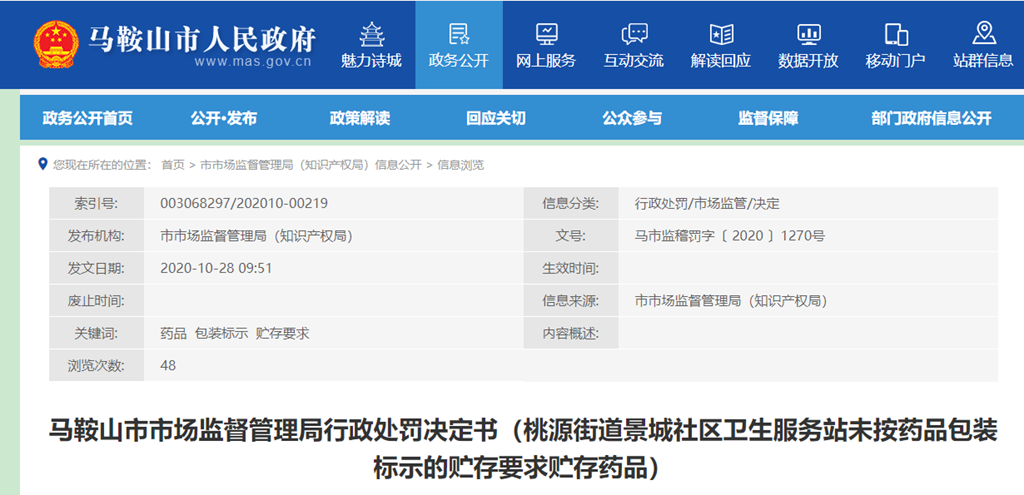Click the 信息分类 label cell
Screen dimensions: 1024x495
571,203
